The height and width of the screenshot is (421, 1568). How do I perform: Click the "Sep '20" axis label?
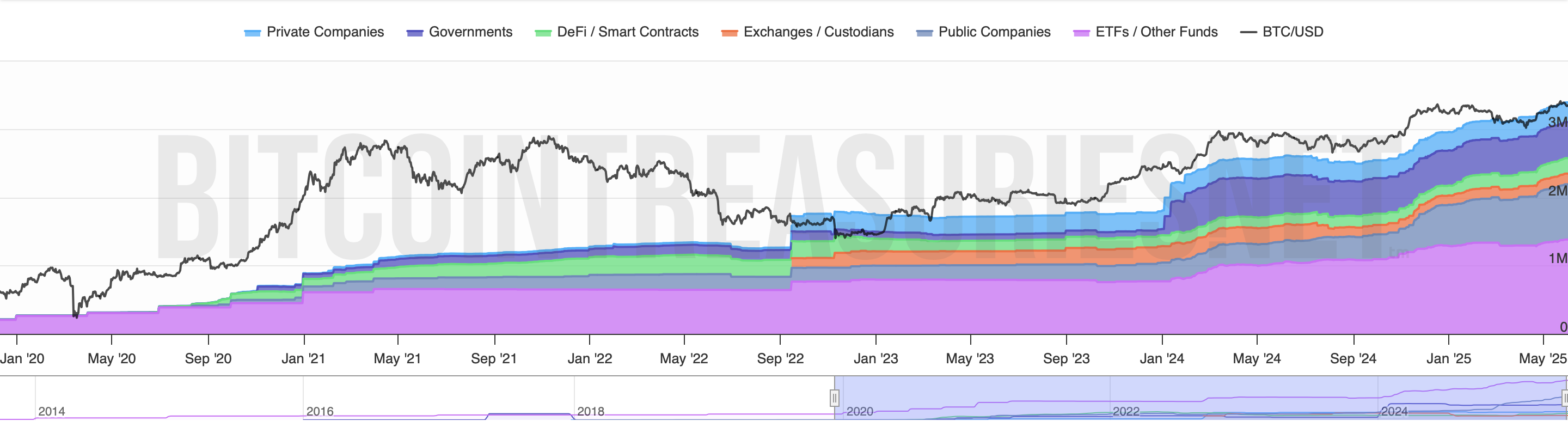pyautogui.click(x=208, y=358)
